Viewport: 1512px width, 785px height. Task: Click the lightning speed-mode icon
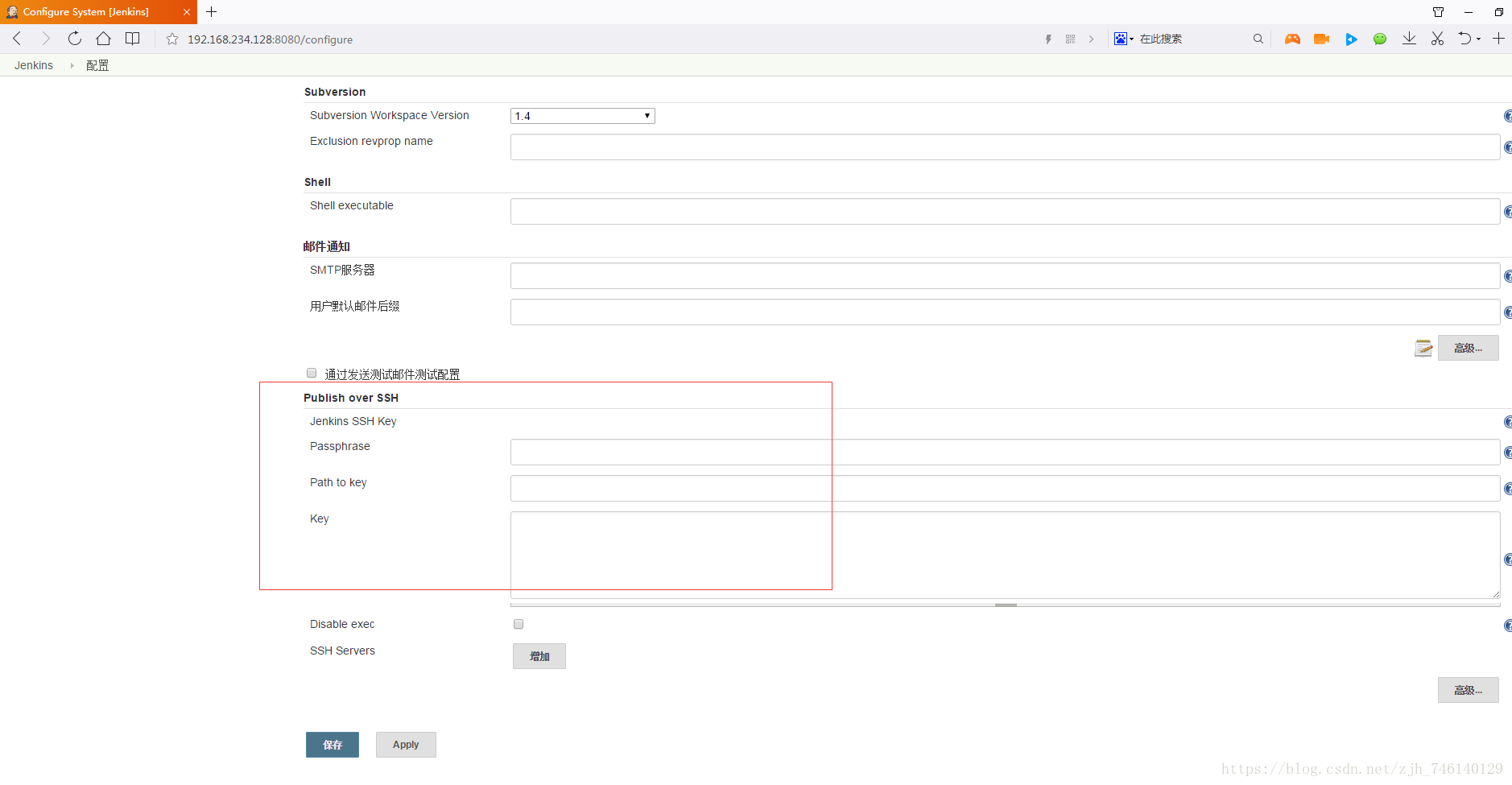(1048, 39)
